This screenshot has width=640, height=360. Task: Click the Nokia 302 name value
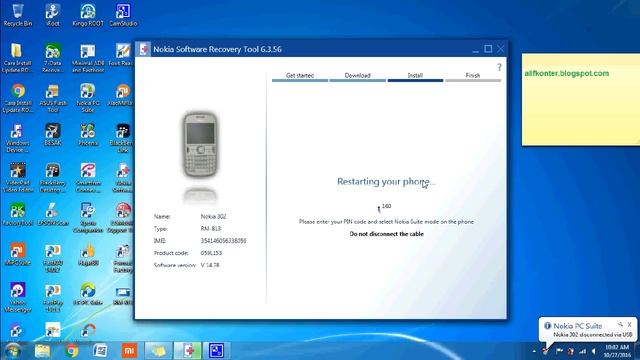[213, 217]
